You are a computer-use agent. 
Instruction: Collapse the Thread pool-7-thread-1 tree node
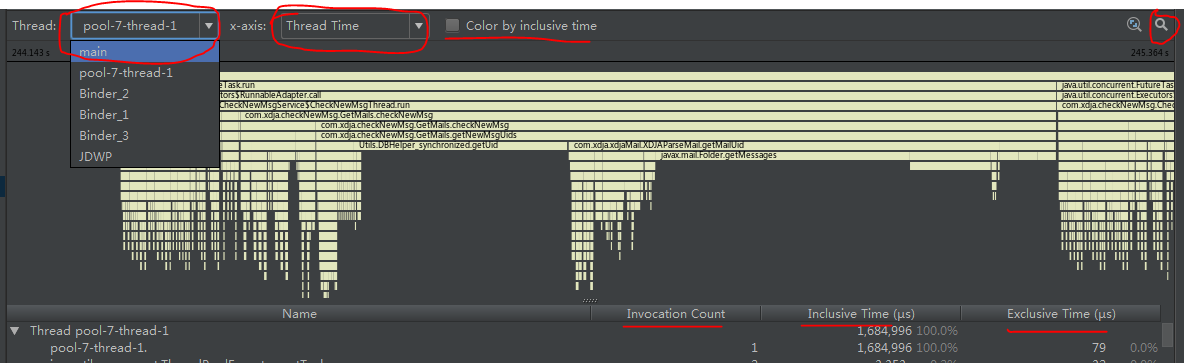[14, 331]
